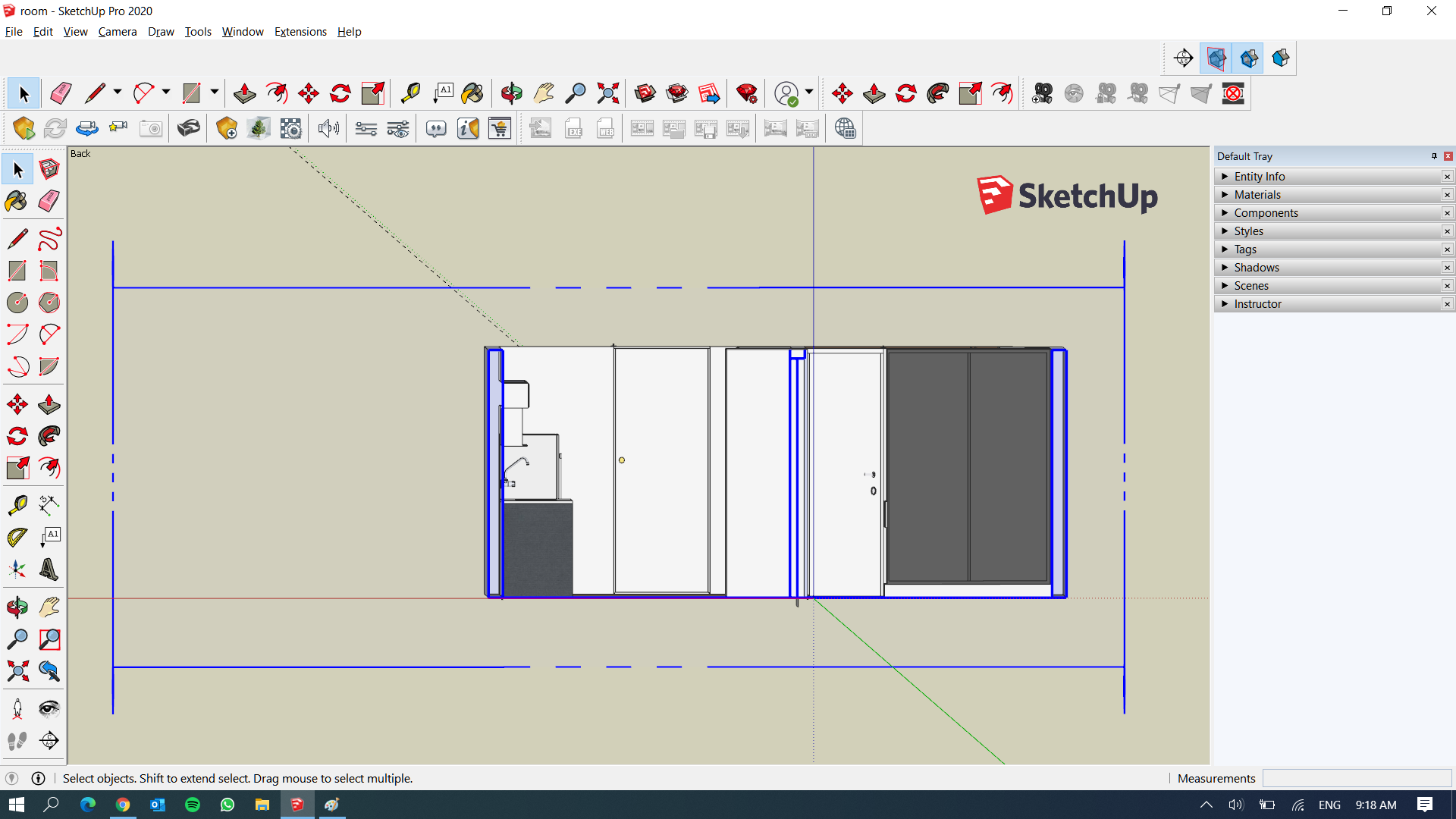Image resolution: width=1456 pixels, height=819 pixels.
Task: Enable Display Section Fill
Action: click(1282, 58)
